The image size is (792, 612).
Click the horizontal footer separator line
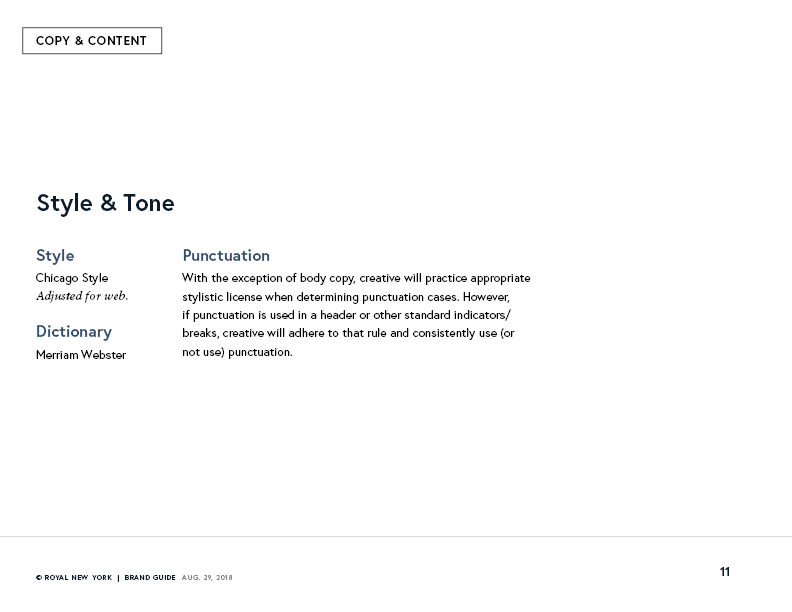pos(396,536)
